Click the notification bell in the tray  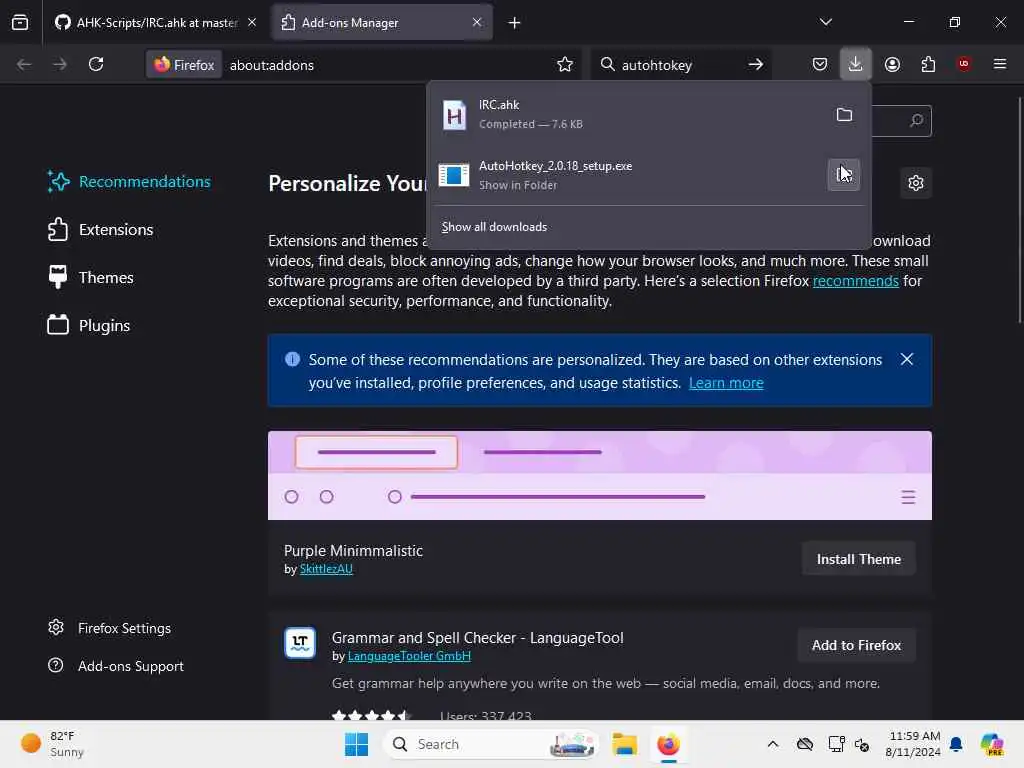956,744
